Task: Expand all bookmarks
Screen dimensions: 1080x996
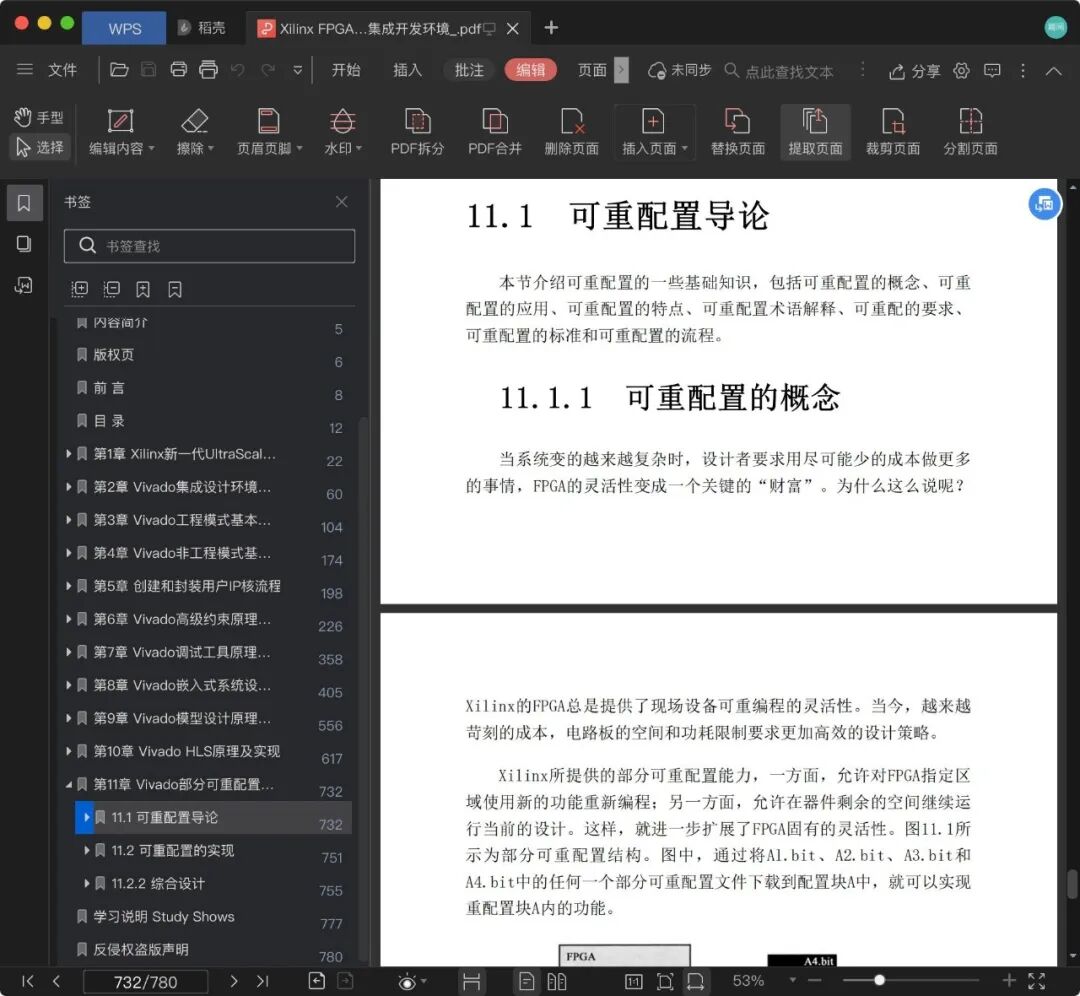Action: pyautogui.click(x=80, y=289)
